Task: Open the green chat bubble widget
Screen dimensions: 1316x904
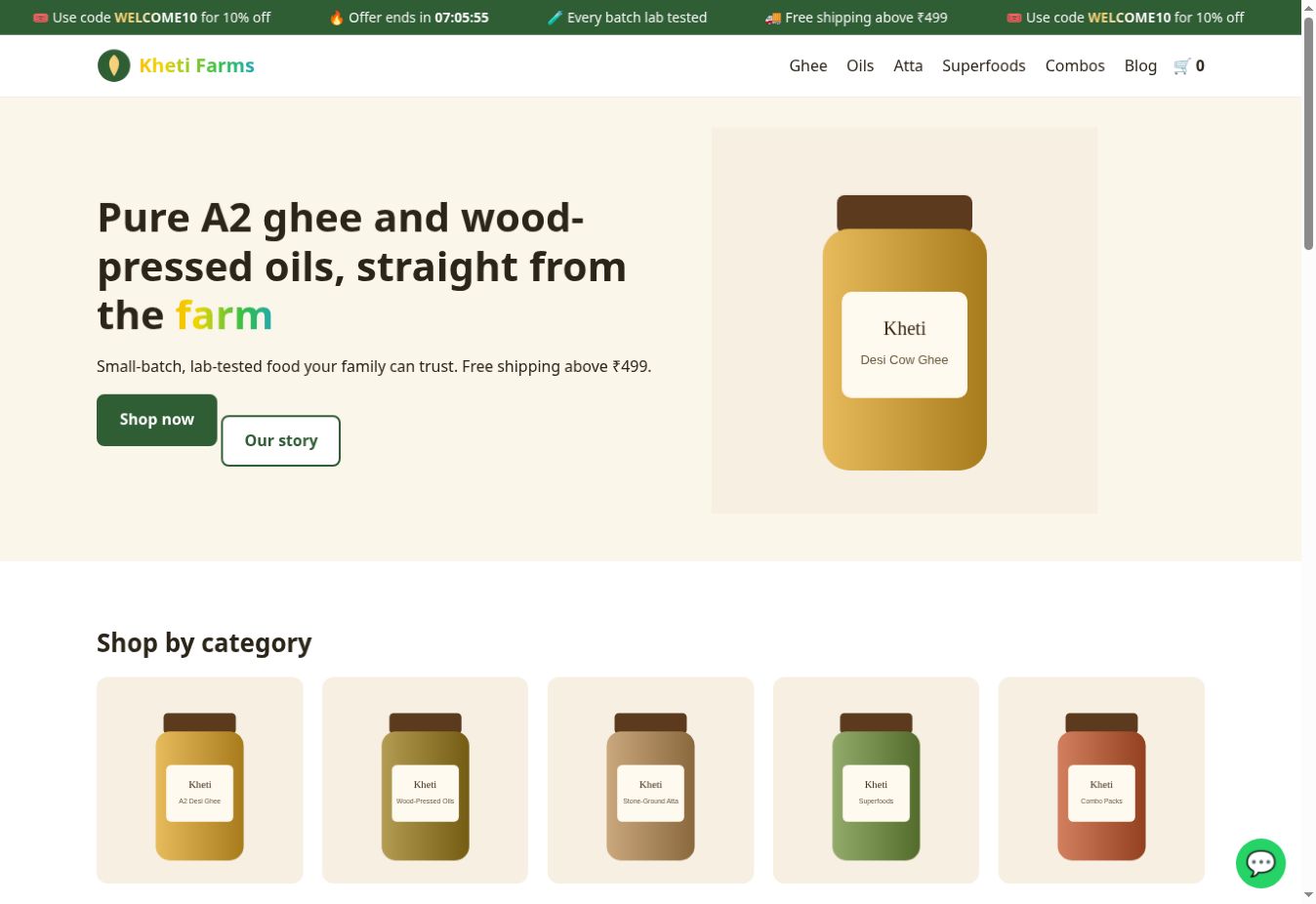Action: pyautogui.click(x=1260, y=863)
